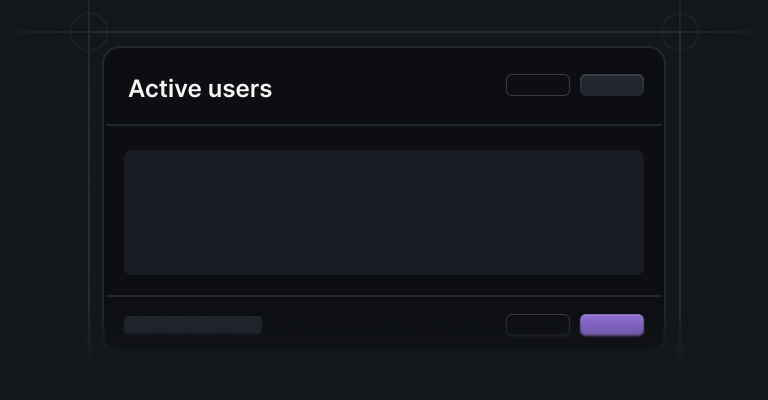This screenshot has width=768, height=400.
Task: Click the crosshair circle at top-right guide
Action: (x=680, y=32)
